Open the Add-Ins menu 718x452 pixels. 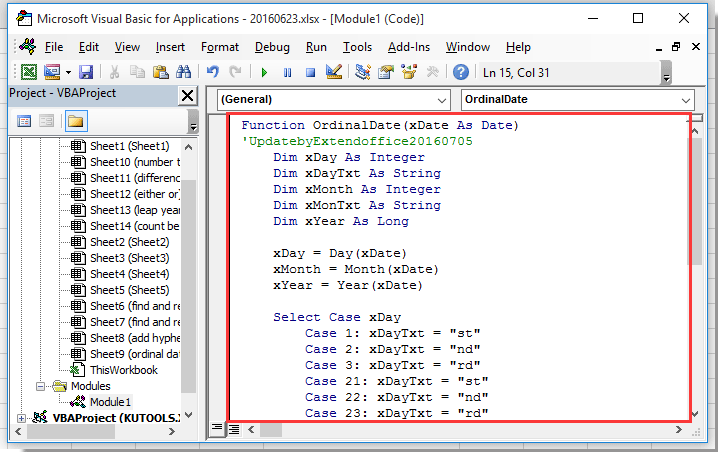click(x=409, y=47)
